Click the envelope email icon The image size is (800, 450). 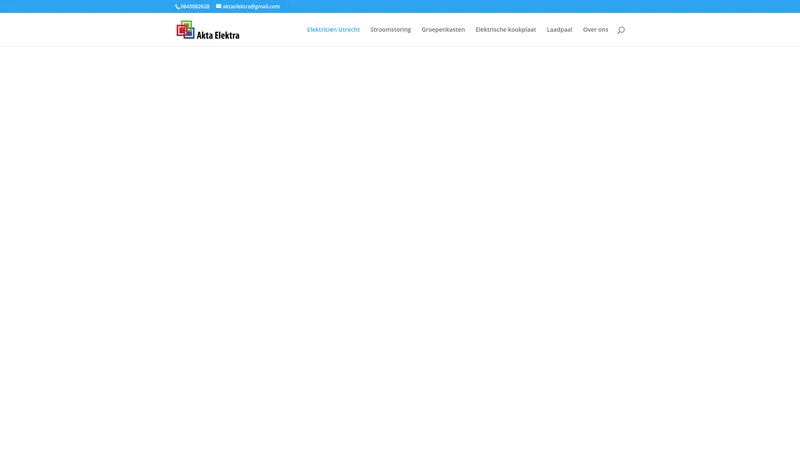218,6
